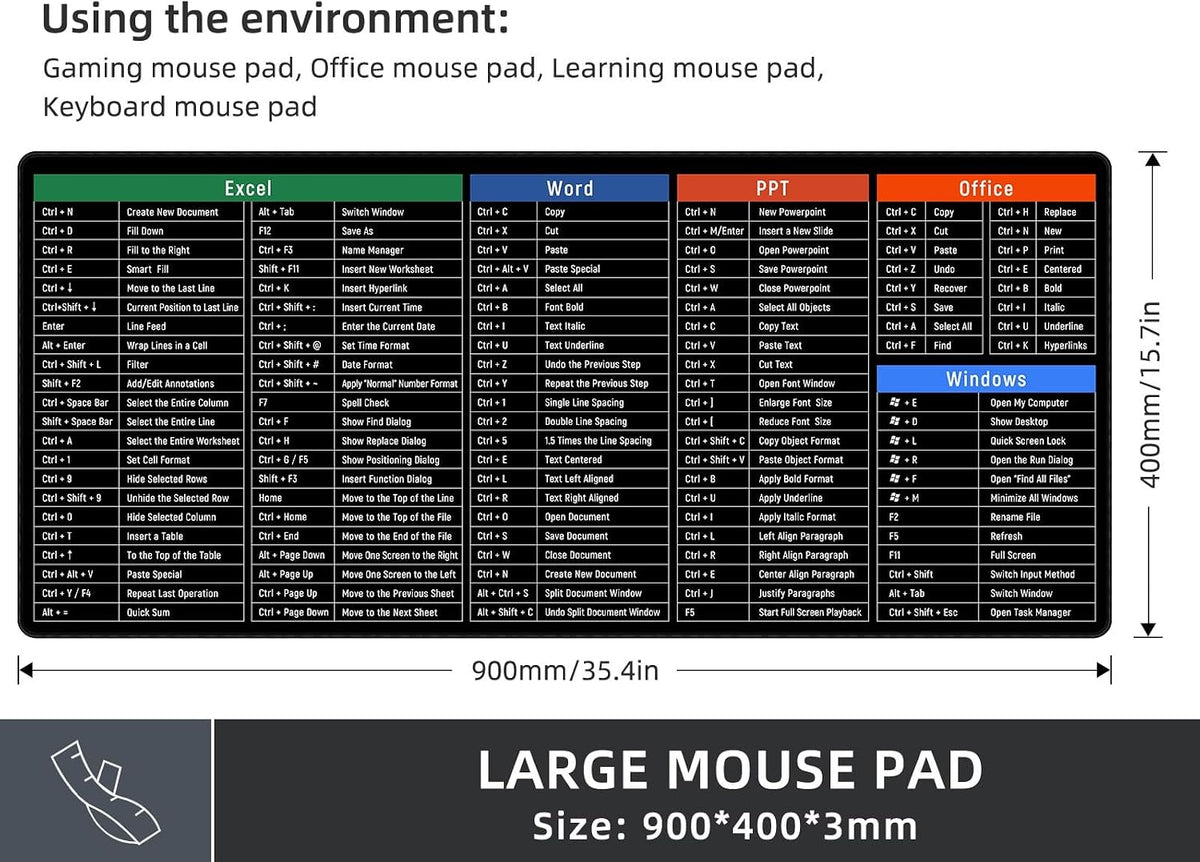Click the 'Quick Sum' cell
This screenshot has width=1200, height=862.
pos(182,613)
